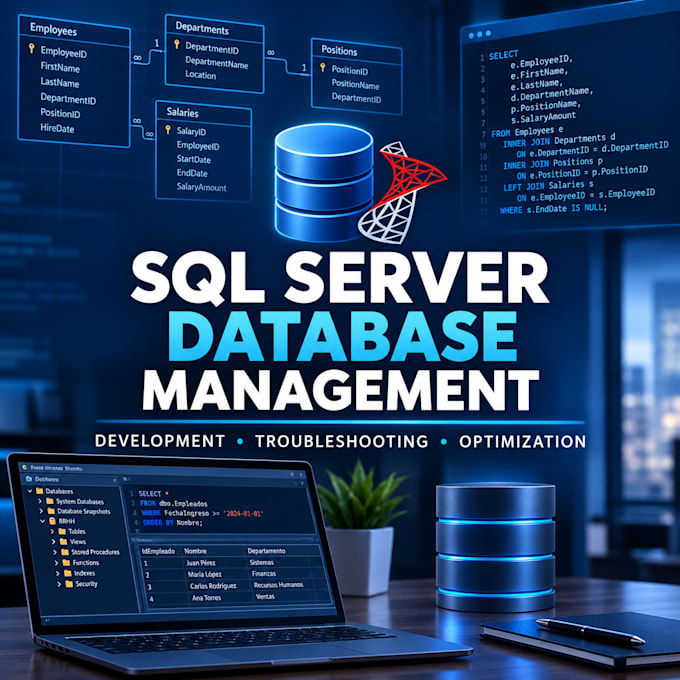Select the Sistemas cell

click(262, 562)
